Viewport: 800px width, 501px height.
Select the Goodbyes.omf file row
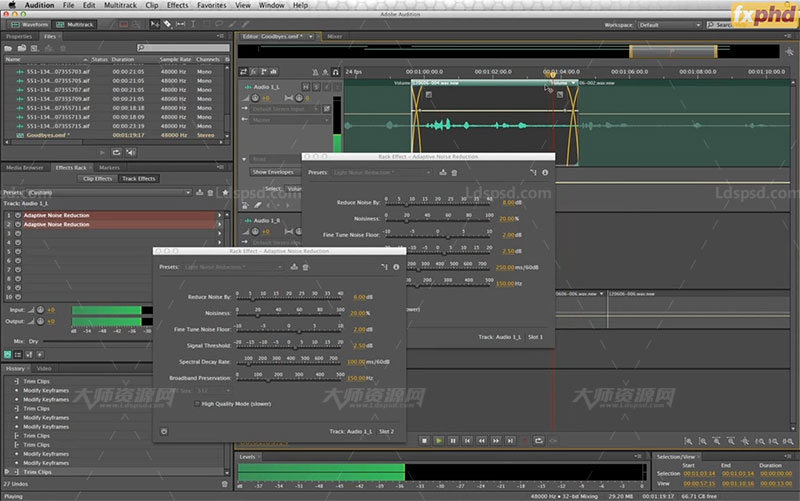coord(116,135)
